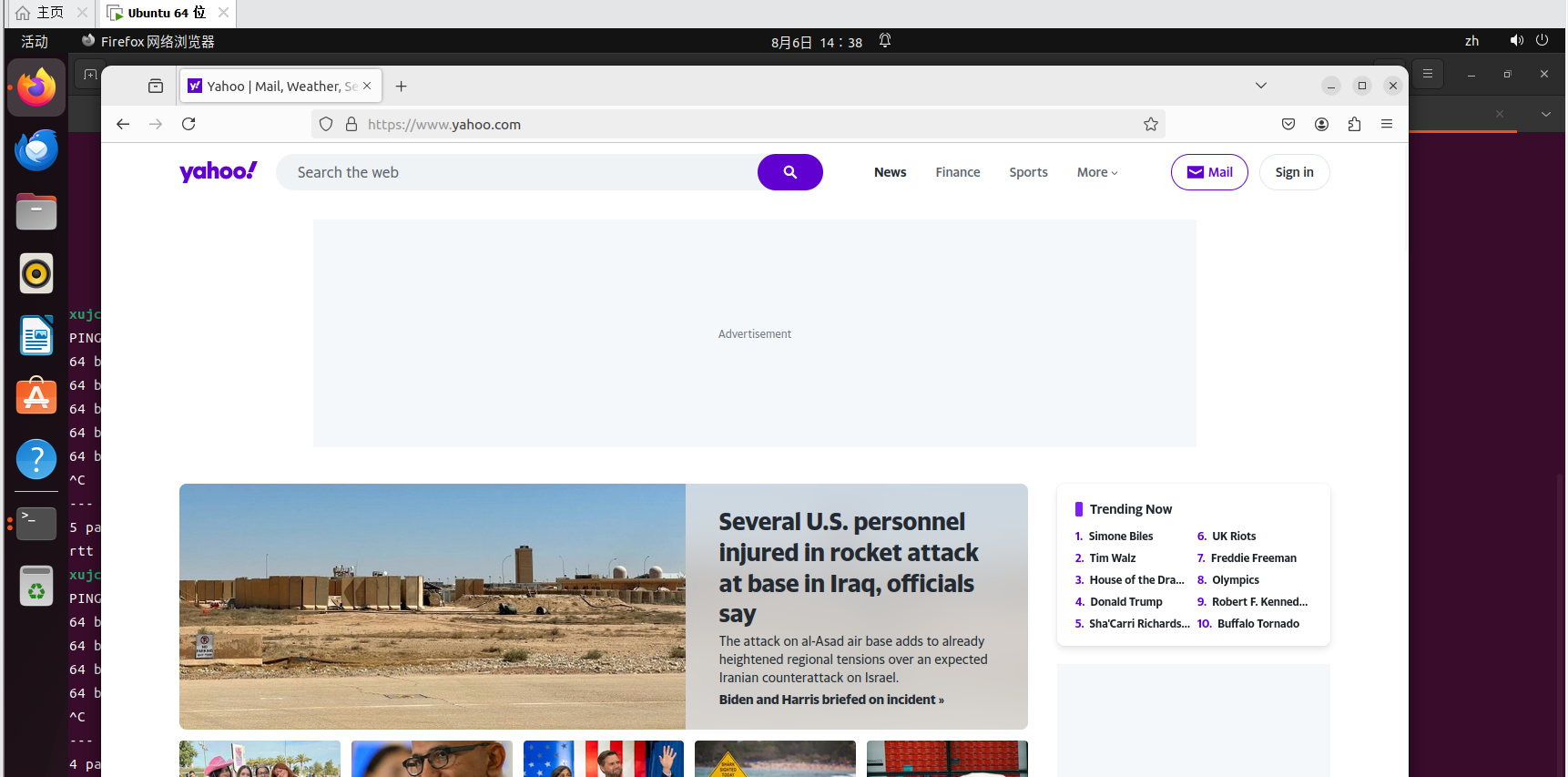Screen dimensions: 1568x777
Task: Show site security lock information
Action: pos(351,124)
